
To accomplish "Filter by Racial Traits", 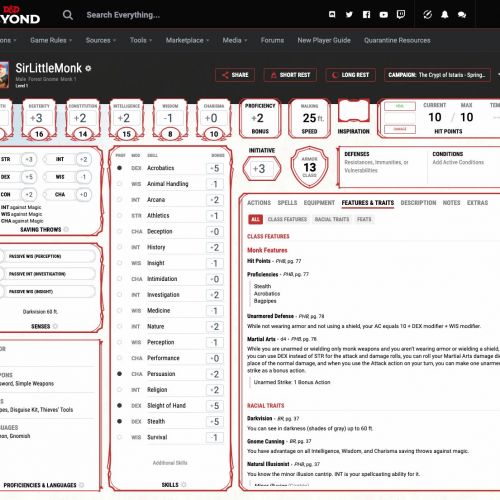I will [x=332, y=219].
